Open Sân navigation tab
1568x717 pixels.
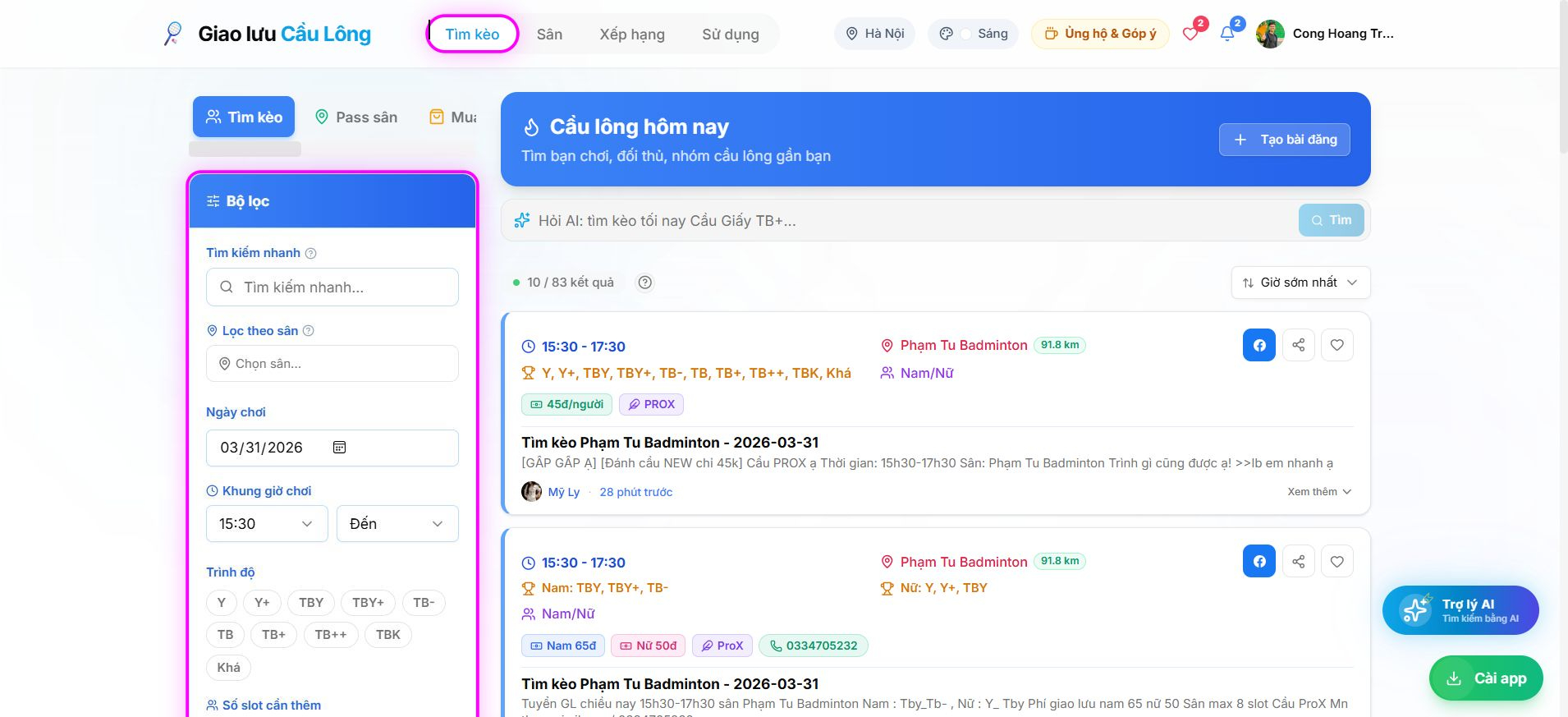coord(549,34)
